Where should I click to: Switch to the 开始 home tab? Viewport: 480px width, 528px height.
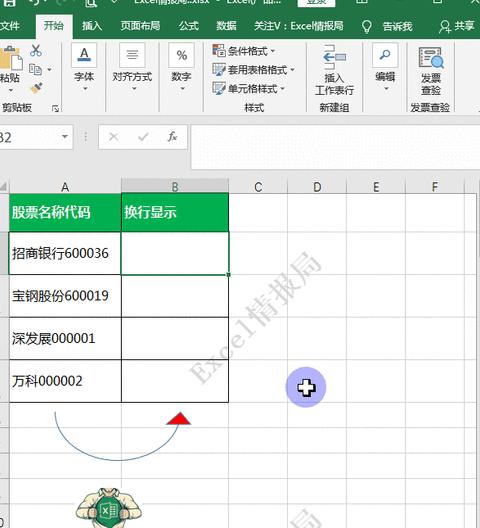coord(54,26)
